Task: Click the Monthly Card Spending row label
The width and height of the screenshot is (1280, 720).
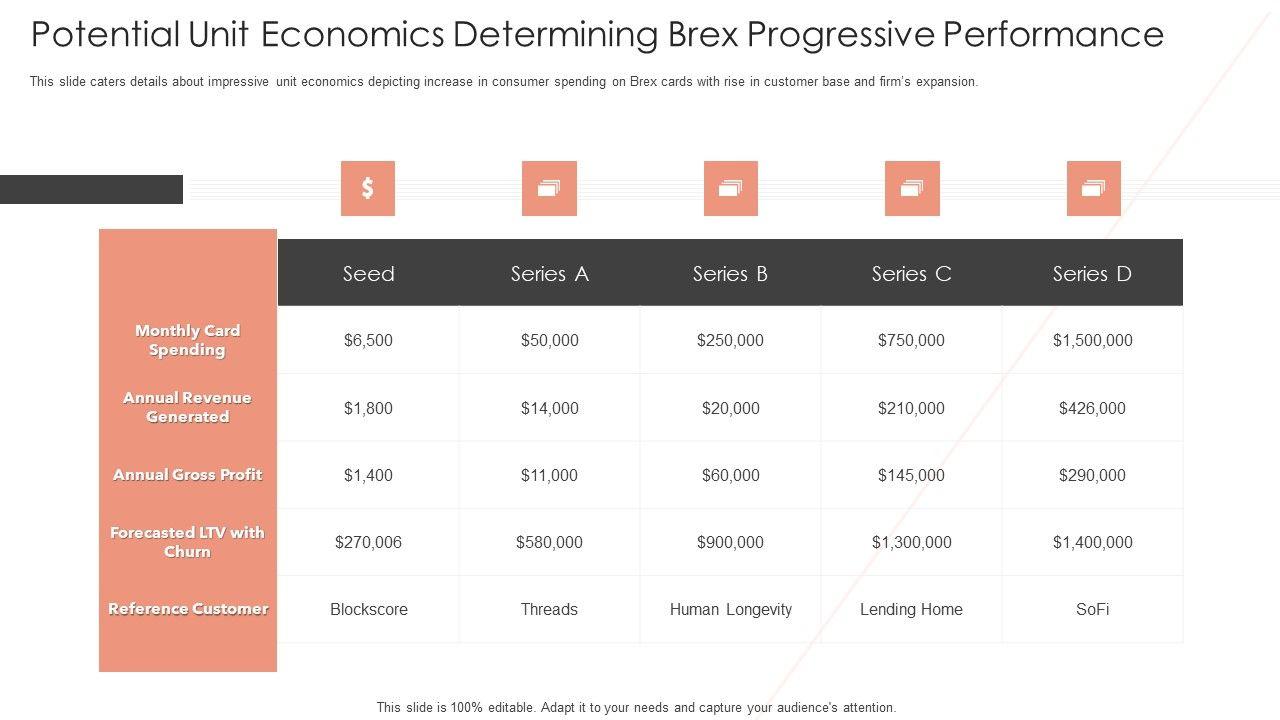Action: point(188,340)
